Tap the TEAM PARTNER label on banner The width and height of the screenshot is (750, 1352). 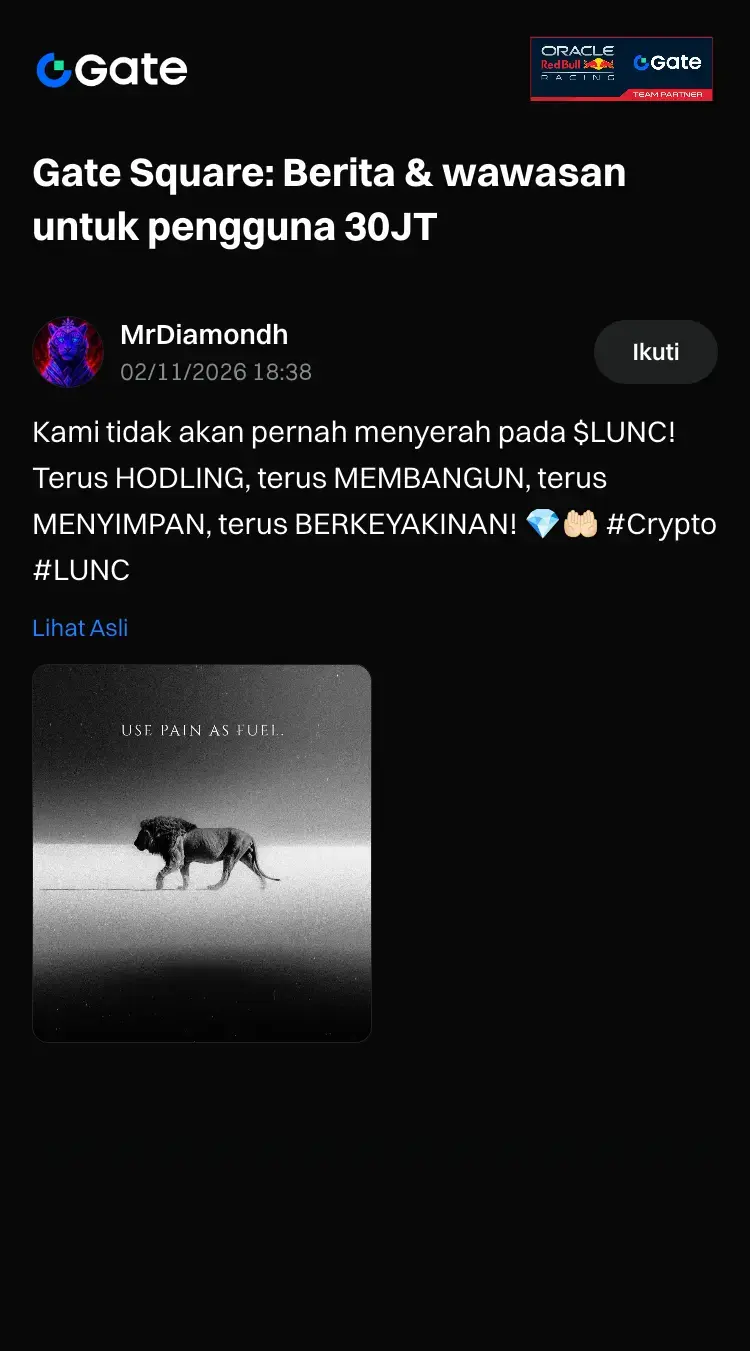(x=667, y=95)
